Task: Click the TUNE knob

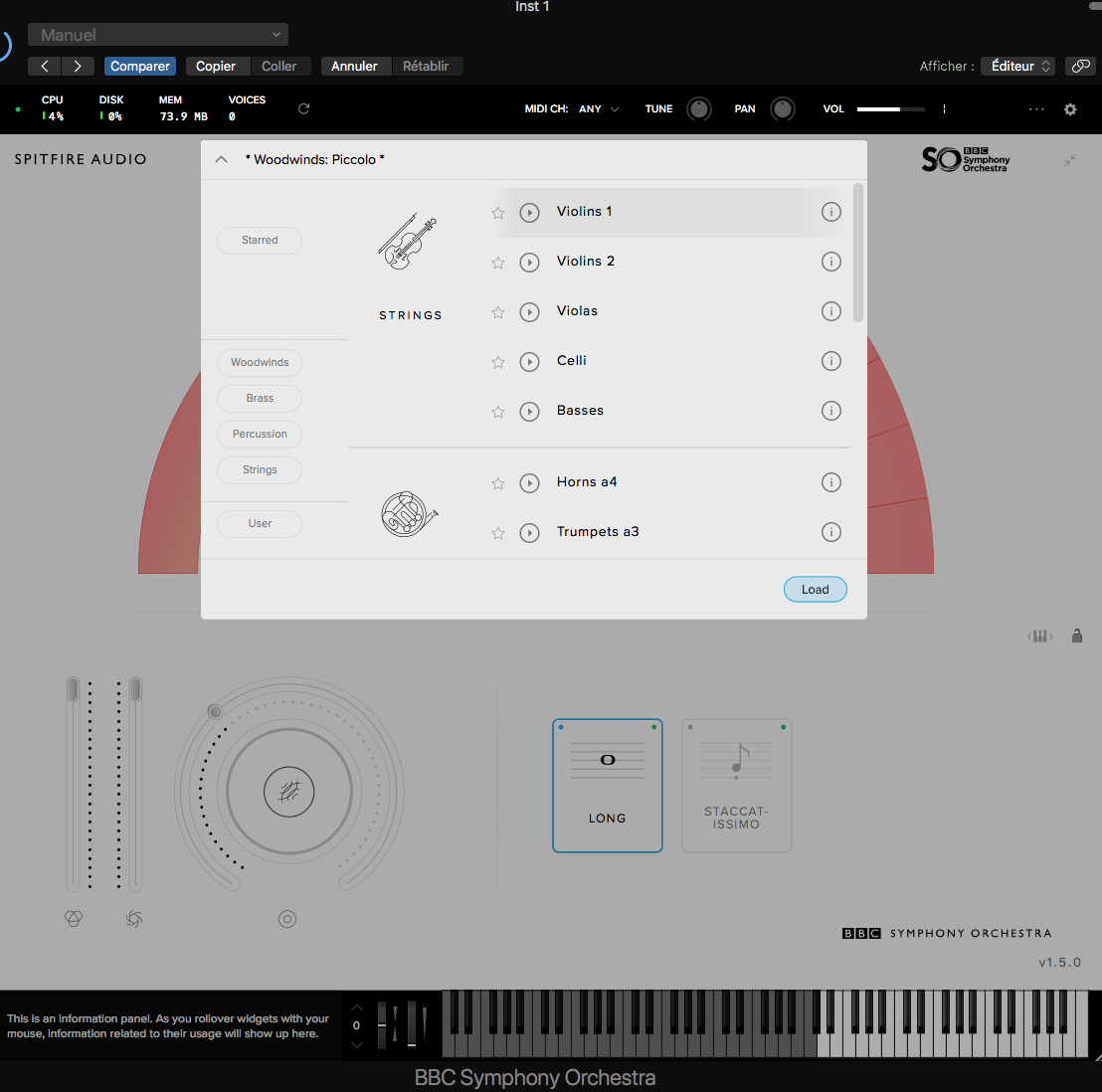Action: pos(698,109)
